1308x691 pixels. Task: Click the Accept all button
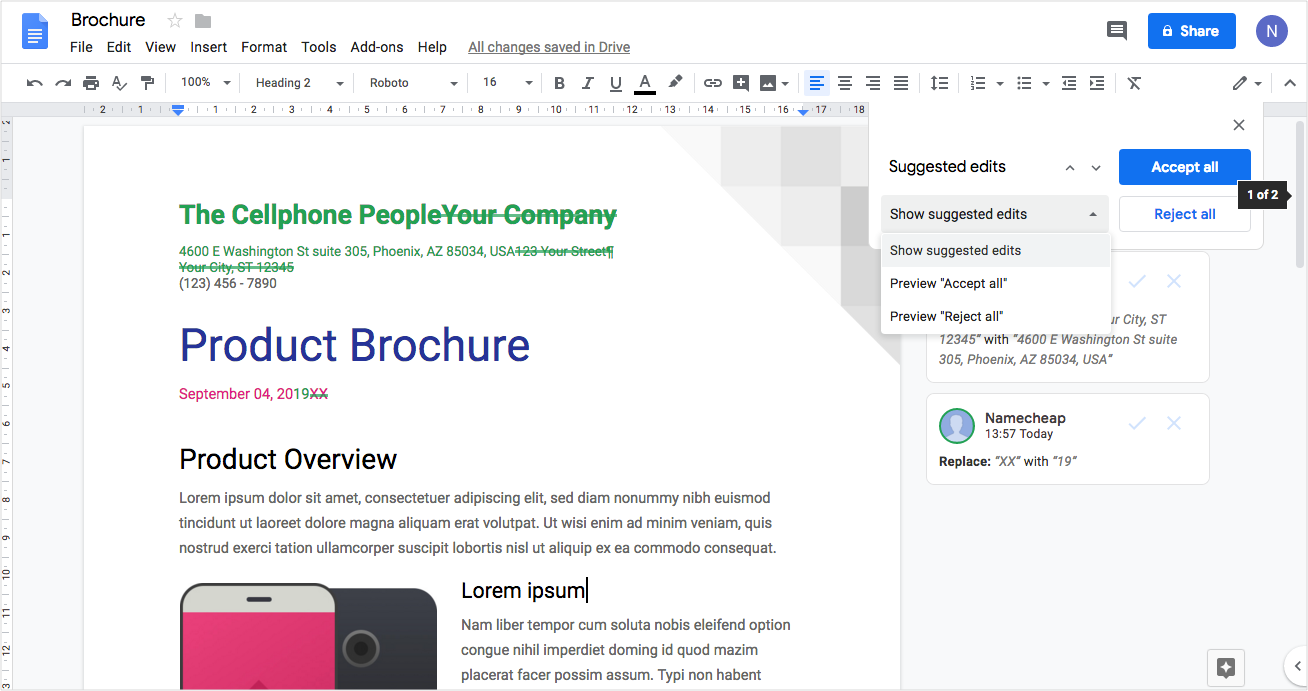pos(1184,167)
